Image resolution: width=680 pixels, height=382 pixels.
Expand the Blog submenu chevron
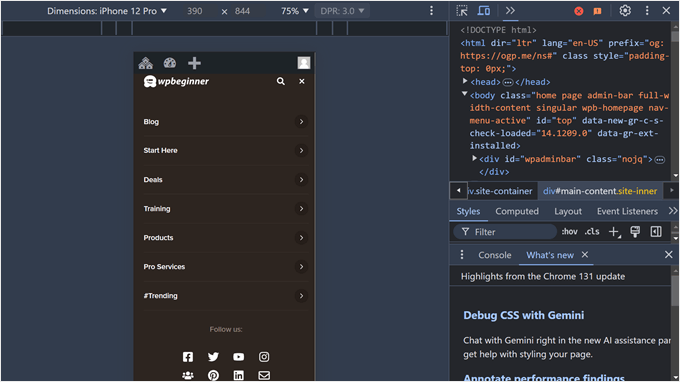point(301,121)
